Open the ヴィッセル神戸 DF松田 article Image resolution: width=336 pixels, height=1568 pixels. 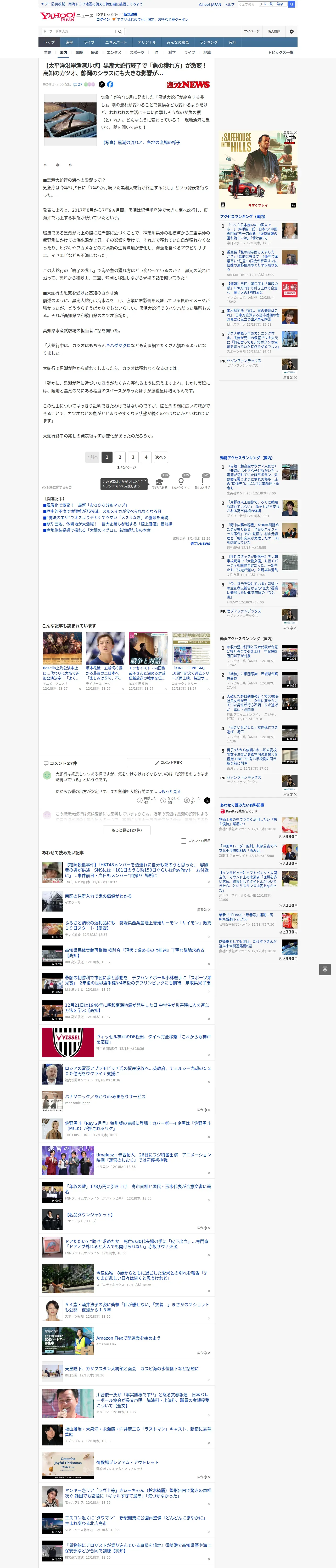(x=153, y=1040)
